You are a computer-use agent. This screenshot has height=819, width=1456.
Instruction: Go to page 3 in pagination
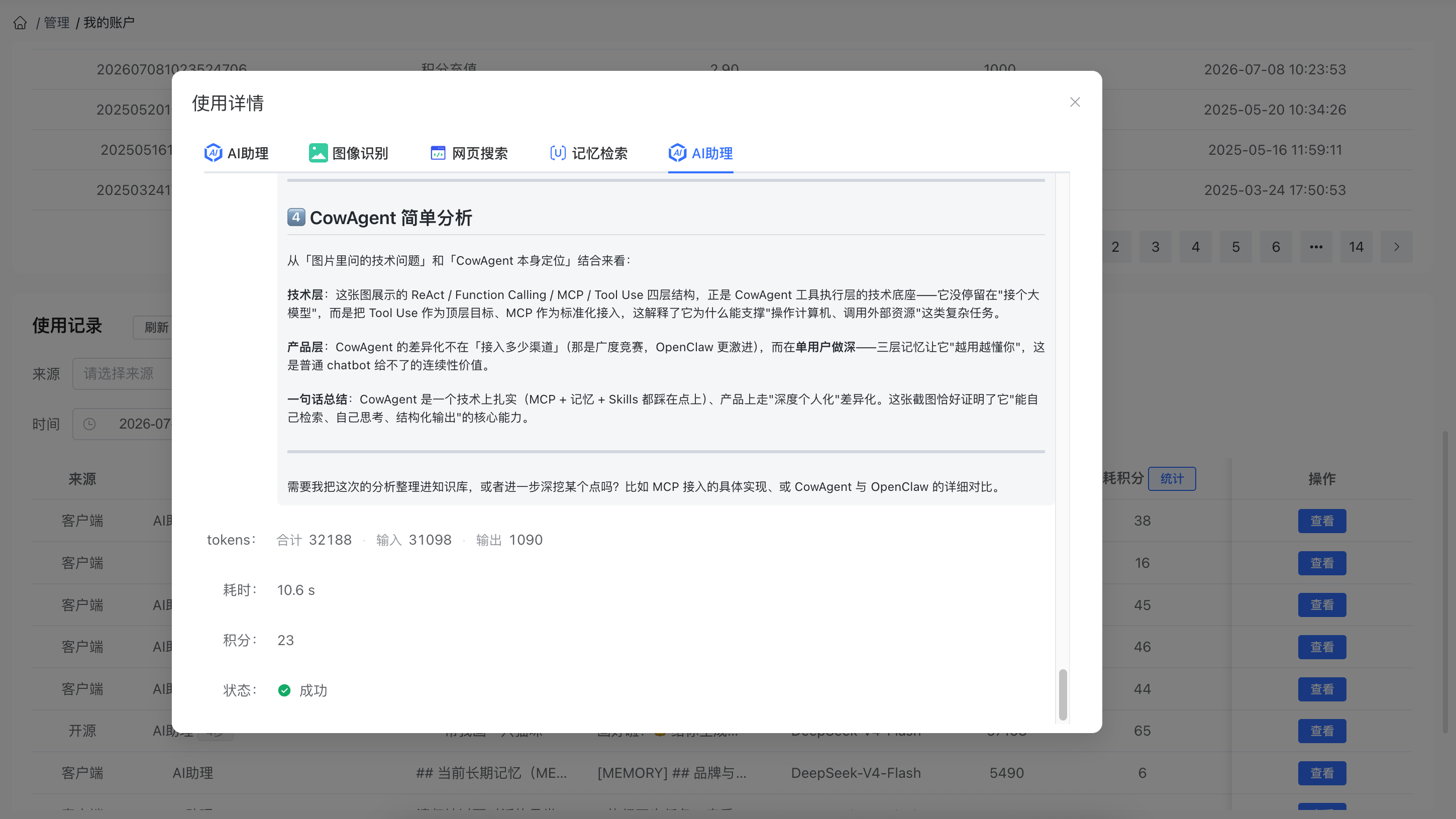click(x=1156, y=246)
